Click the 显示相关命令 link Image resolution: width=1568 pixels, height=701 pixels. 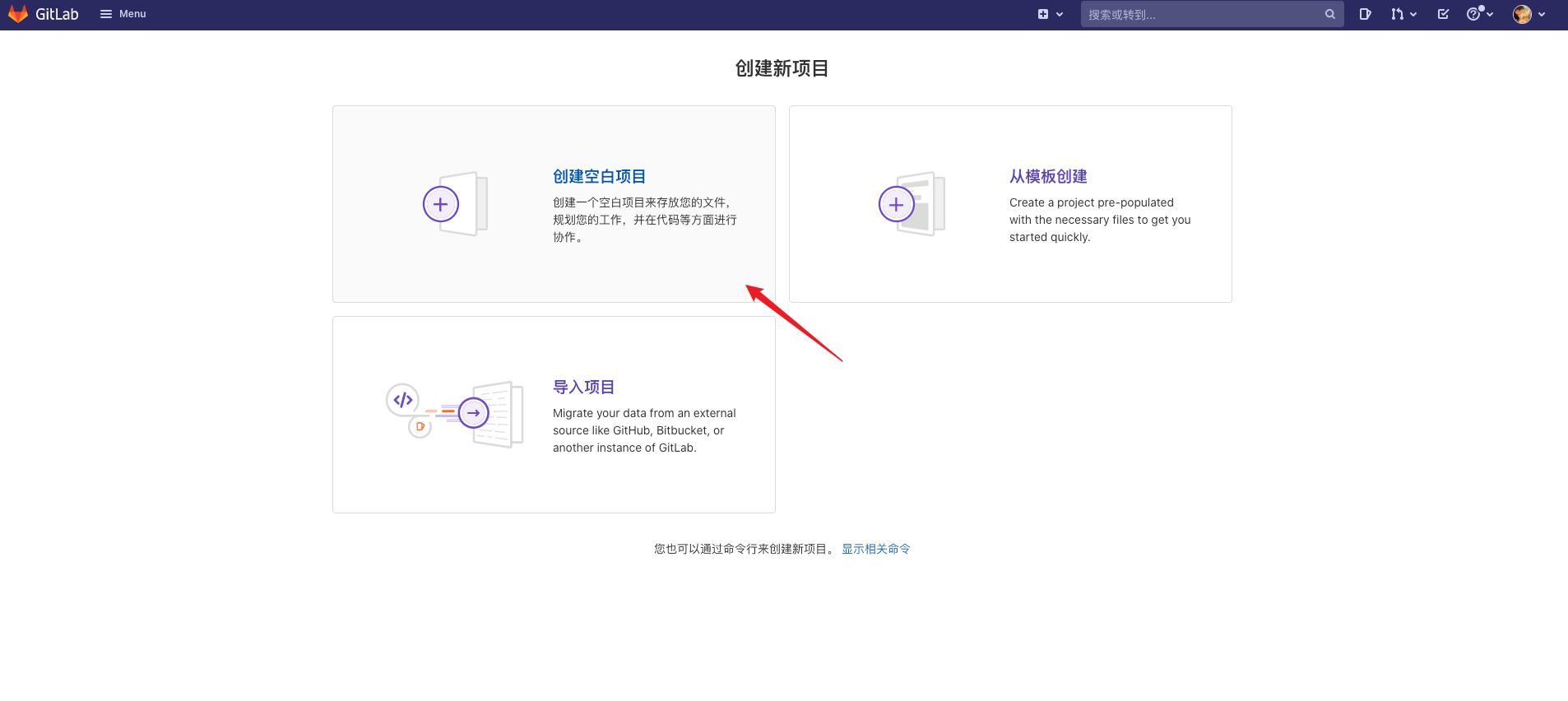[x=875, y=549]
